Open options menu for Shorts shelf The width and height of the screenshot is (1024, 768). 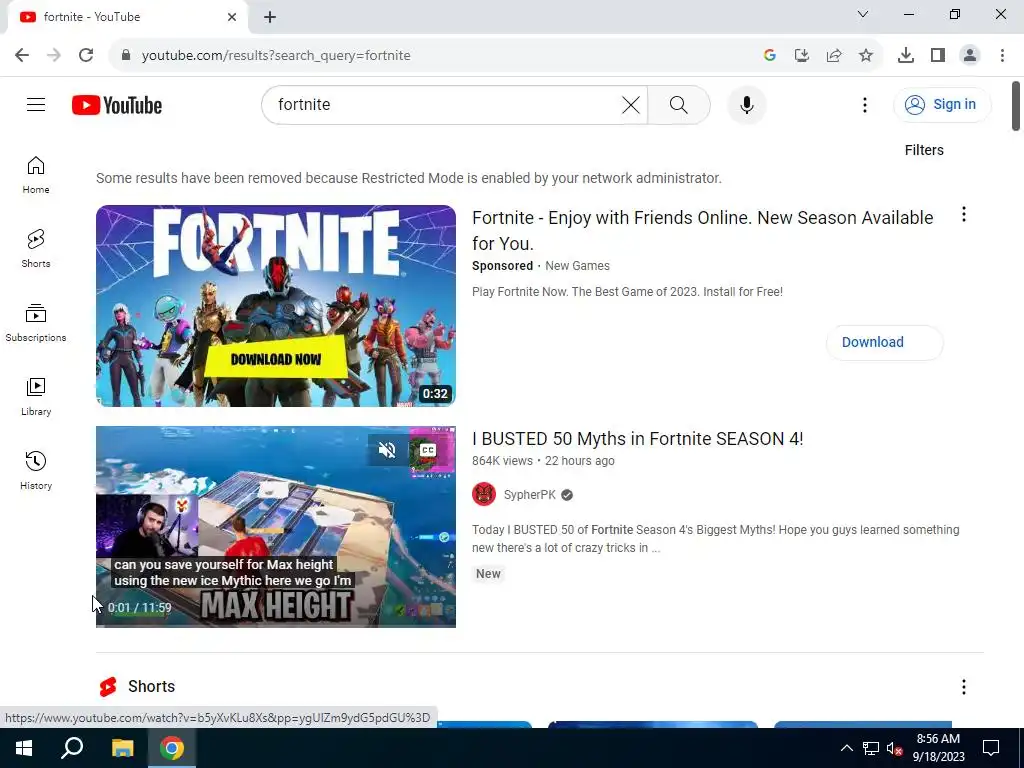pyautogui.click(x=963, y=686)
